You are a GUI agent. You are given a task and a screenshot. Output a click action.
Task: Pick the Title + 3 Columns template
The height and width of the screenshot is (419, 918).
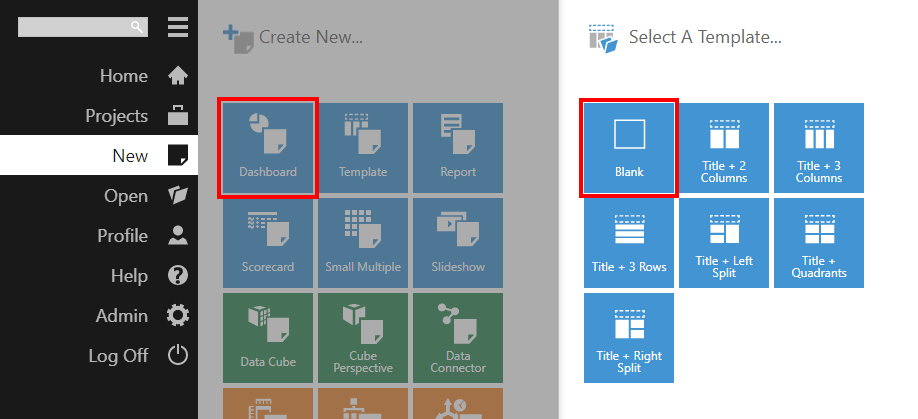819,148
